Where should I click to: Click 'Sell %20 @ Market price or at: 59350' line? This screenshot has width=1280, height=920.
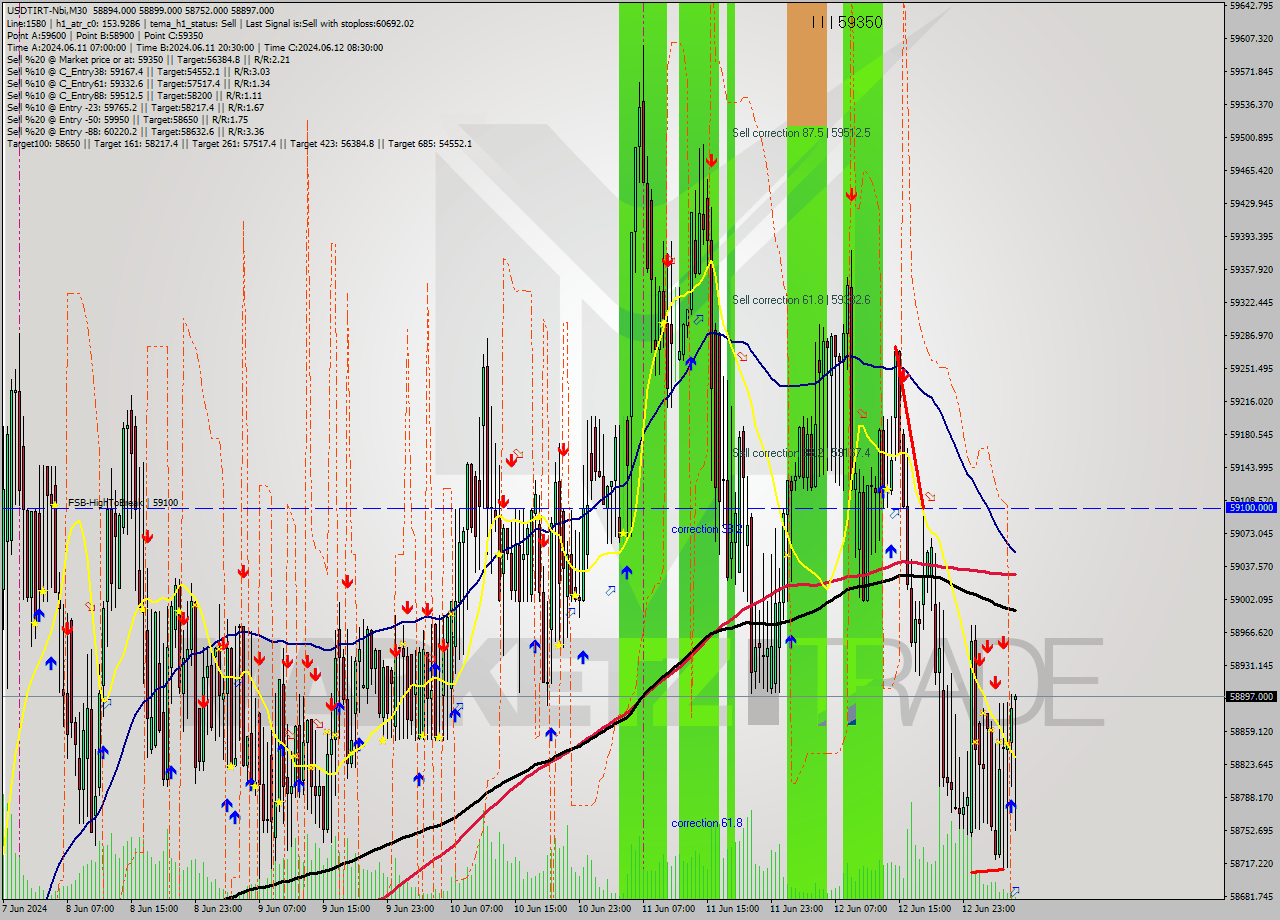click(148, 59)
